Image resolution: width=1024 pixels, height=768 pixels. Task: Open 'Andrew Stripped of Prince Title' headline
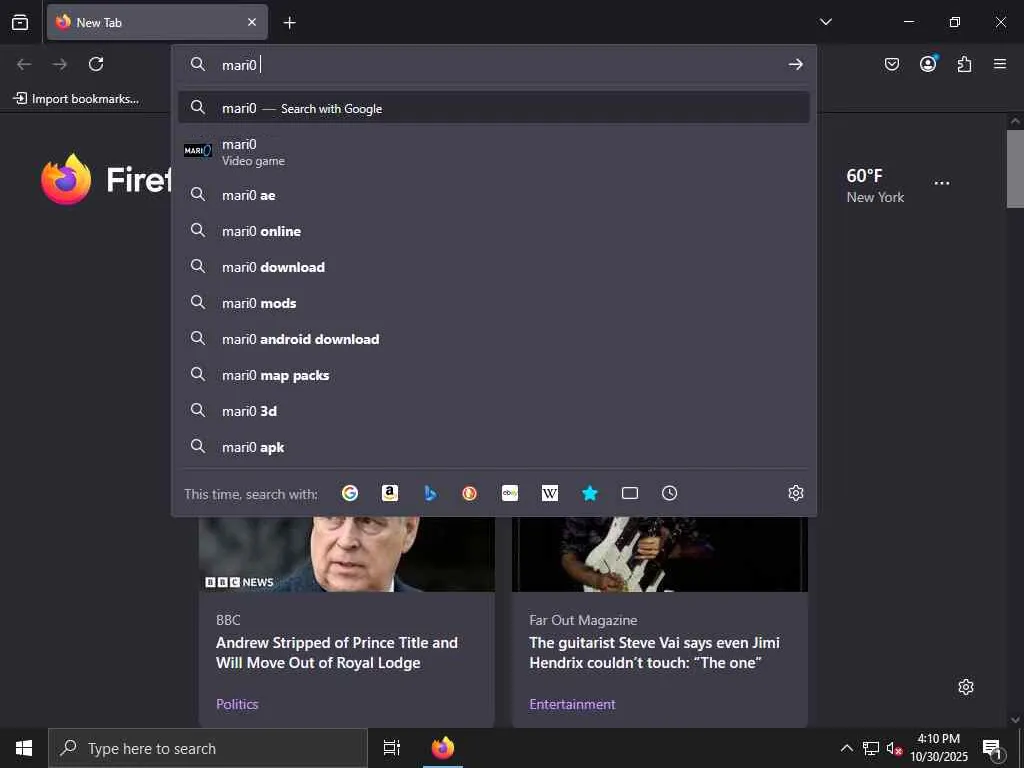337,652
